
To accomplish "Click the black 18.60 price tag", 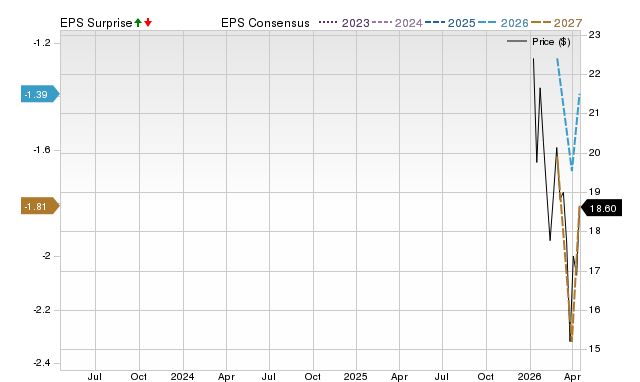I will click(601, 209).
